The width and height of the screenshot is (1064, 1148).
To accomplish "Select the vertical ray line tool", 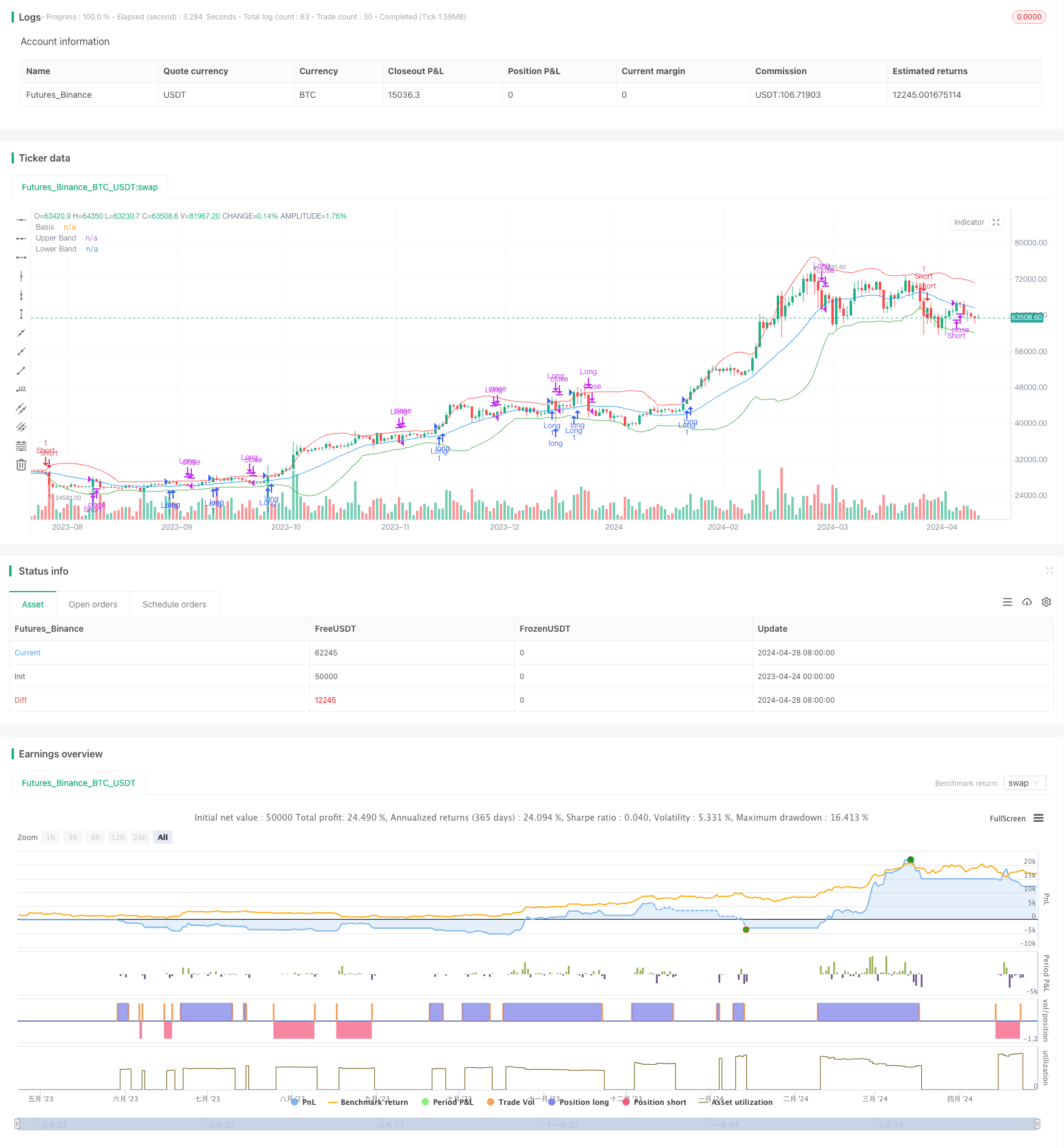I will [21, 295].
